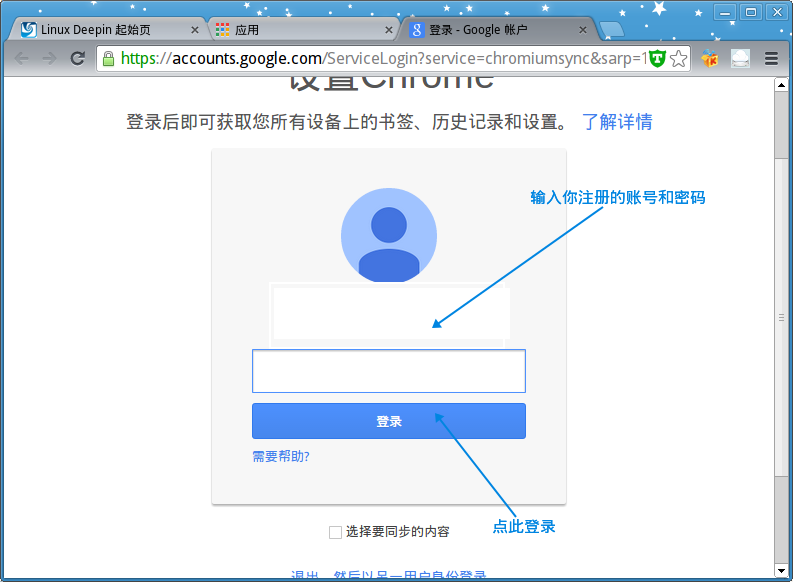Click the browser forward arrow
The height and width of the screenshot is (582, 793).
pos(49,59)
